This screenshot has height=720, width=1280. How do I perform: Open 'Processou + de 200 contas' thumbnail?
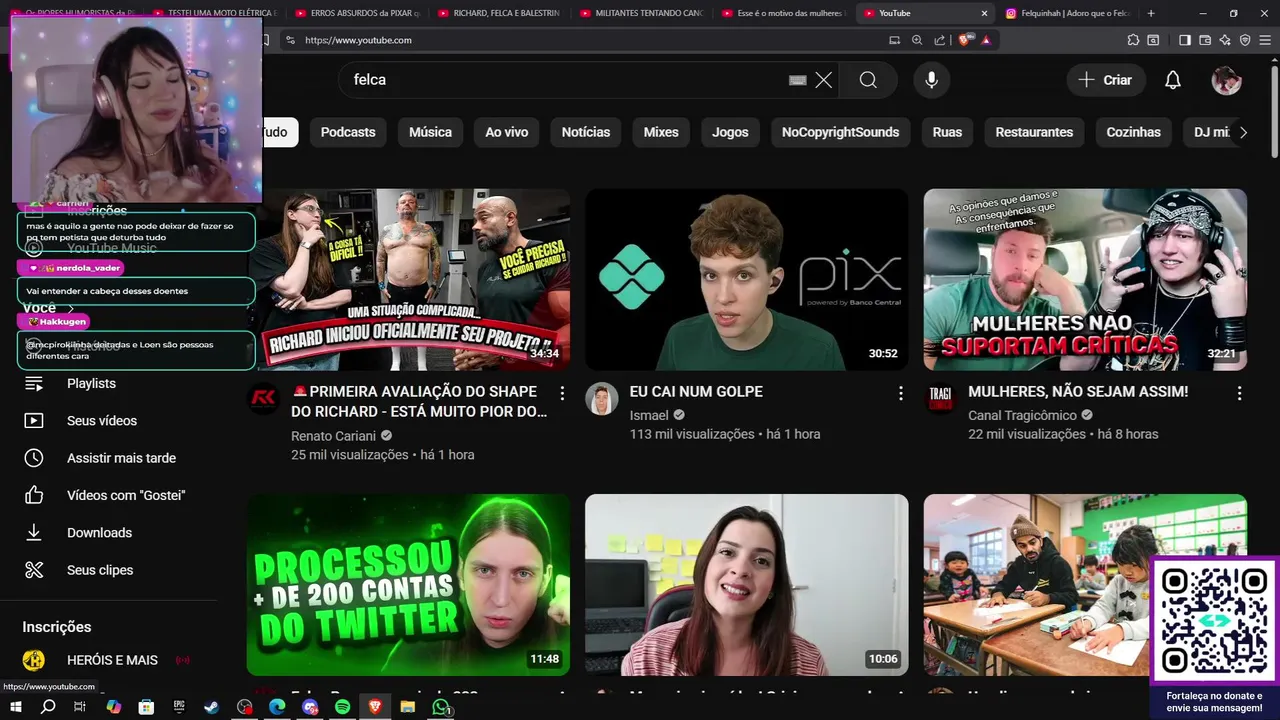(408, 585)
